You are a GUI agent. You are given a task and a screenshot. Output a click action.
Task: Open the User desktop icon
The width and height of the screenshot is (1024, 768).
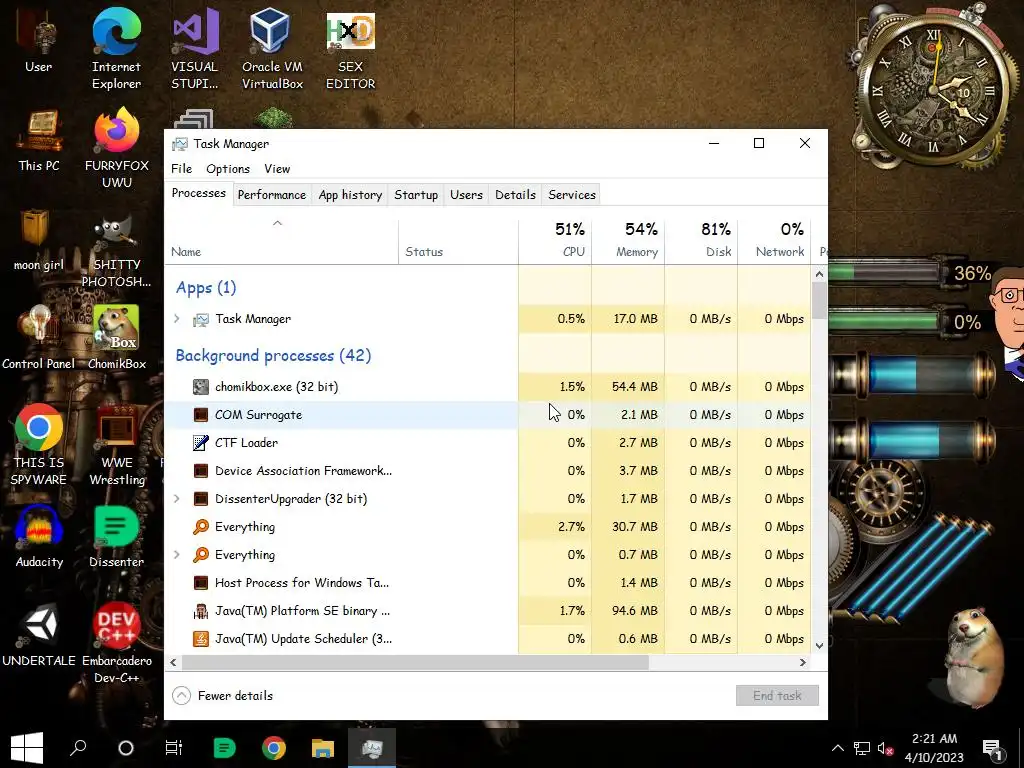[x=39, y=40]
